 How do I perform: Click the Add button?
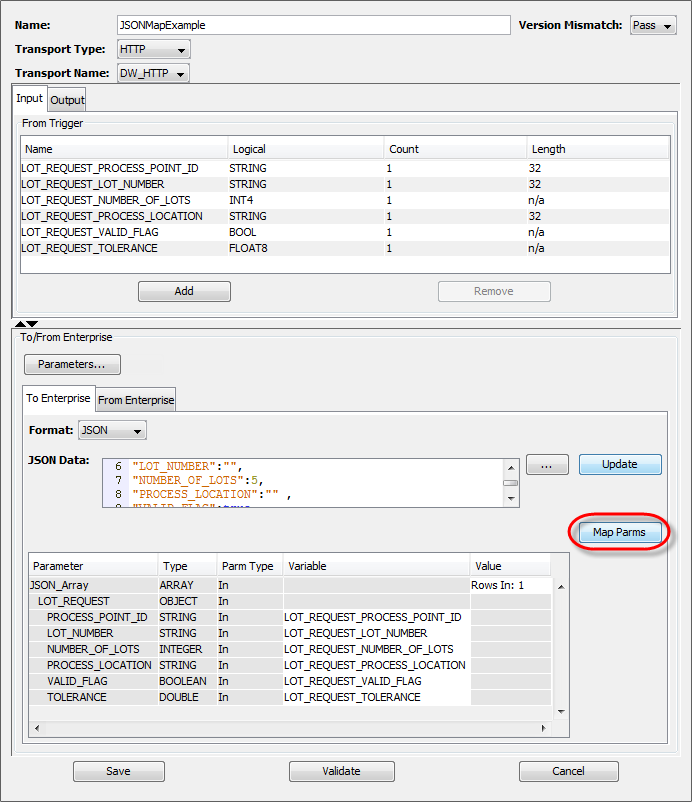click(x=184, y=291)
